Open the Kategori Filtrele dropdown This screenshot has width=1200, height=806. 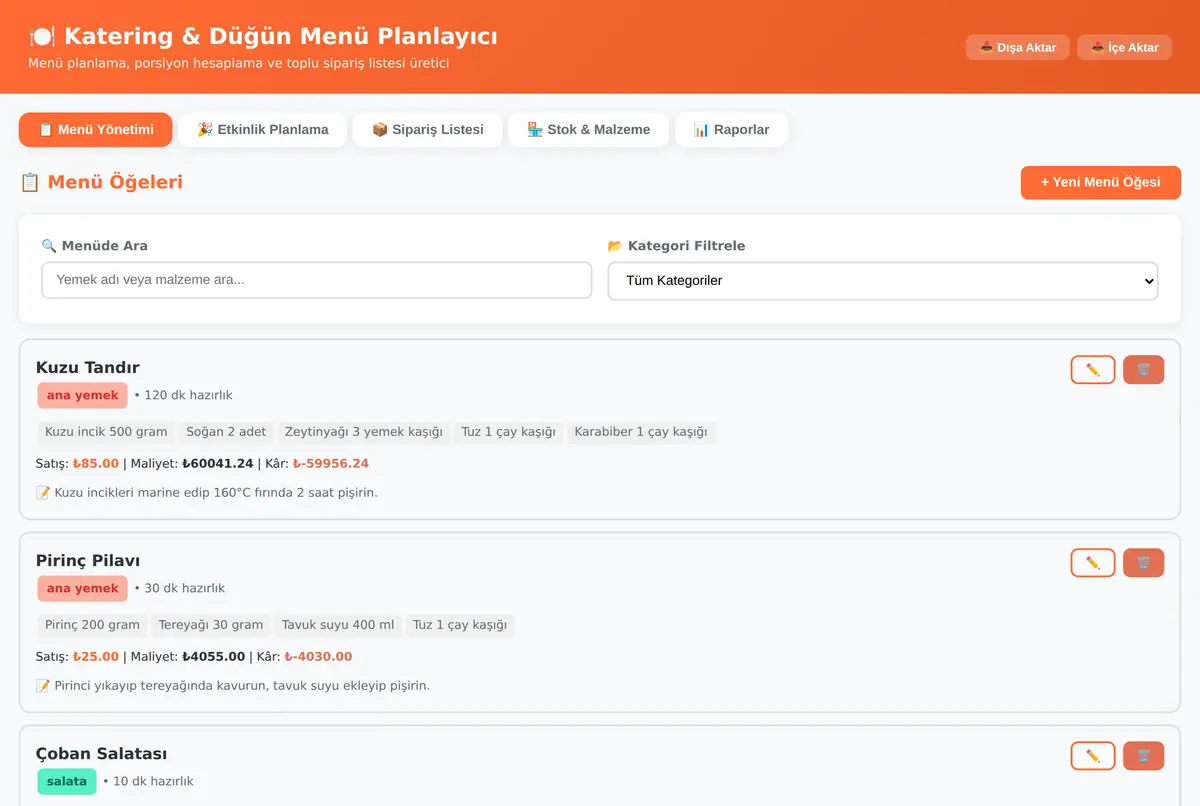[883, 281]
